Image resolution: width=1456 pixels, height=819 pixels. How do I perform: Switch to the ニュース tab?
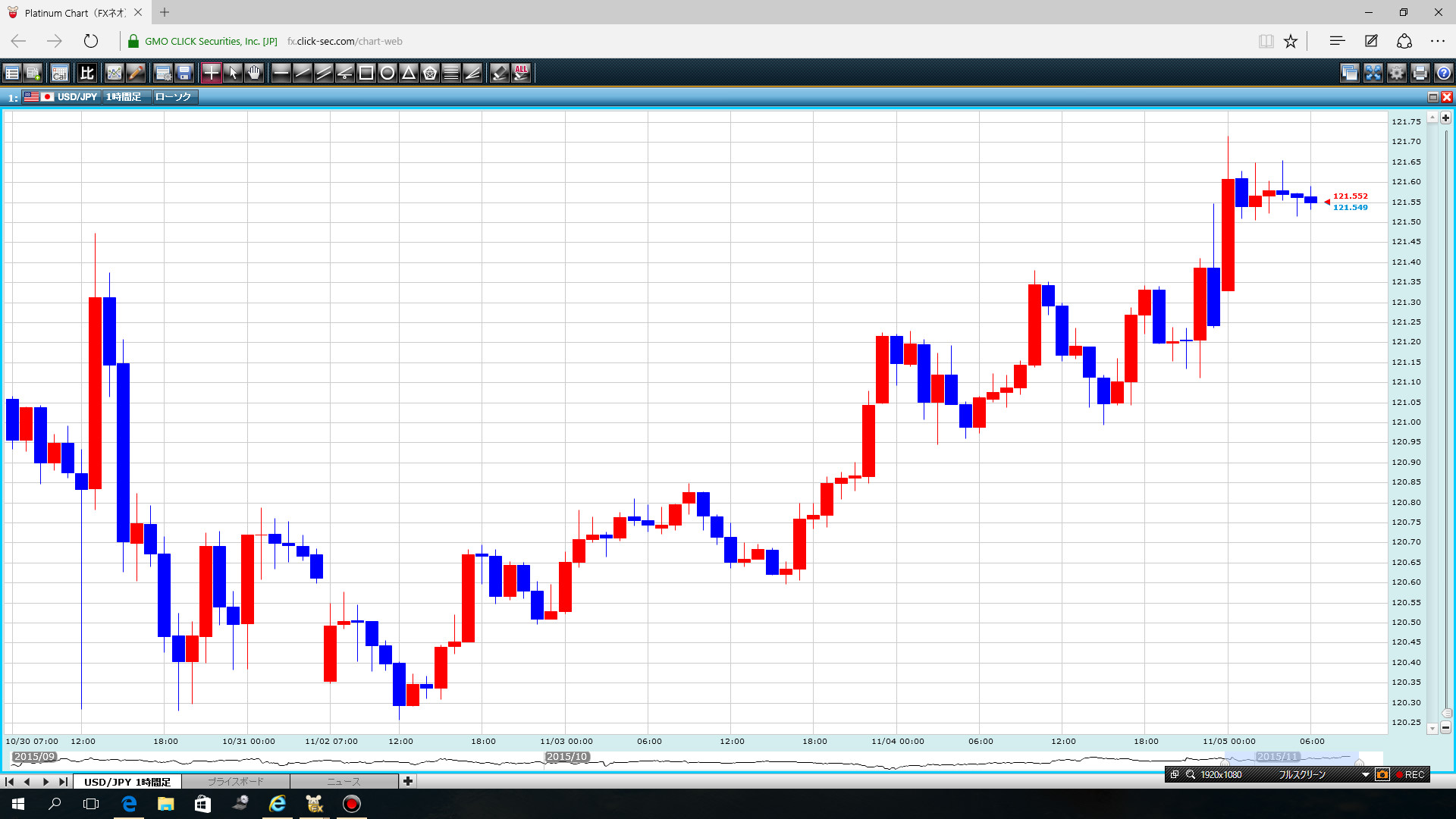point(344,781)
